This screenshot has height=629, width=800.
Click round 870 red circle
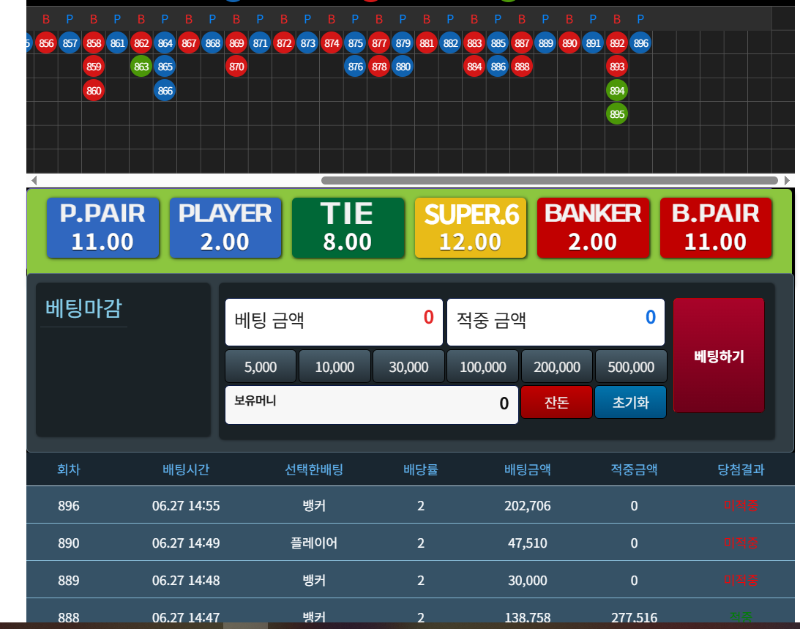coord(236,67)
